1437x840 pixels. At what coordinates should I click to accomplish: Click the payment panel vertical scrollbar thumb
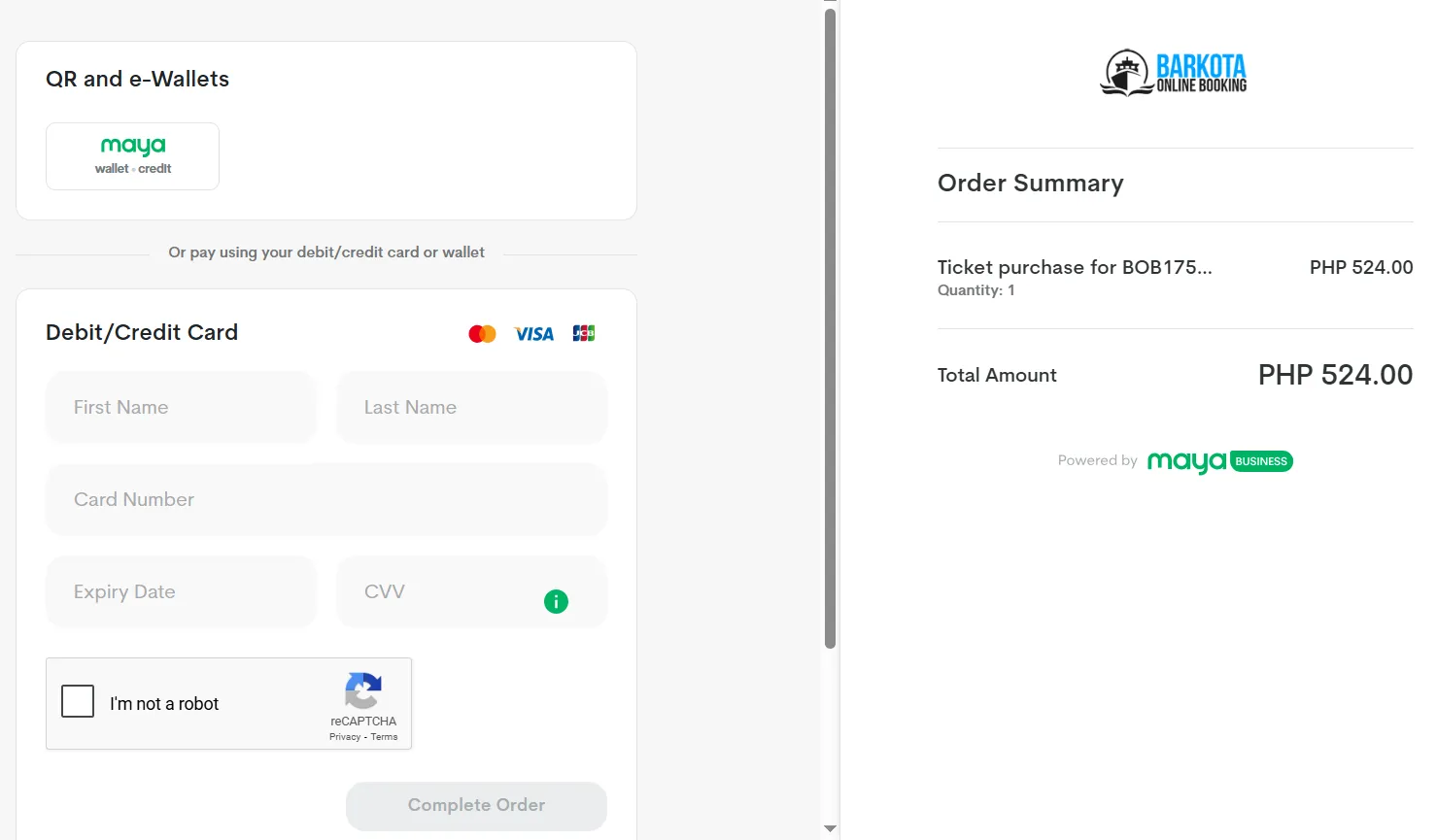830,328
